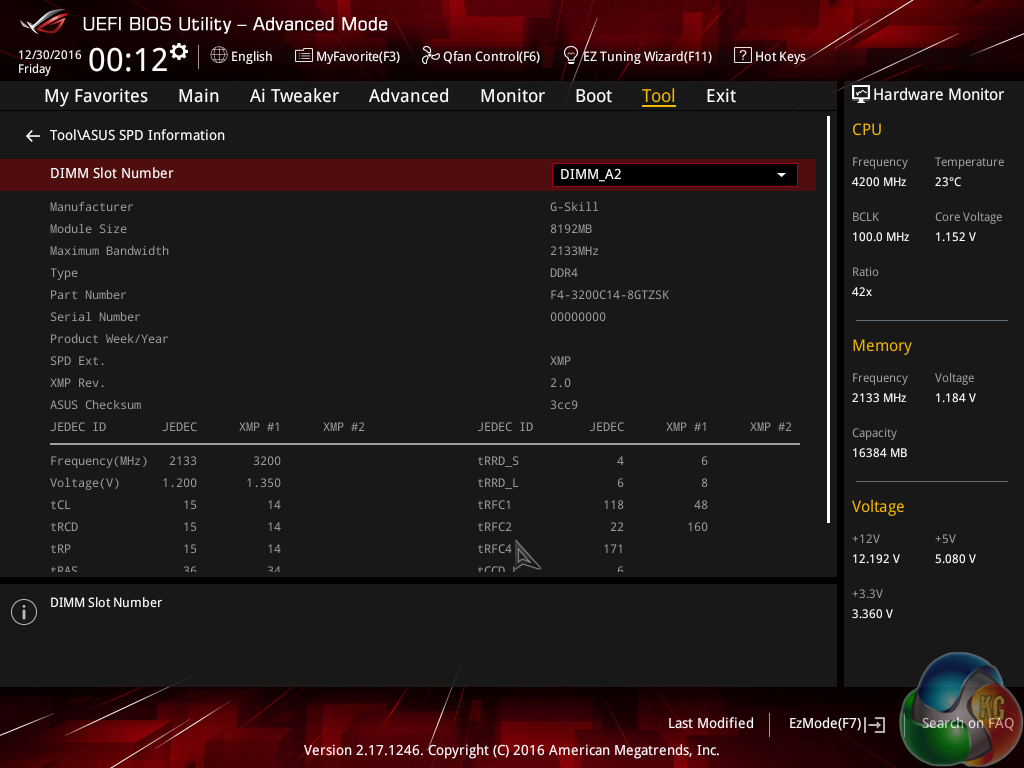
Task: Click the EzMode exit arrow icon
Action: click(x=876, y=724)
